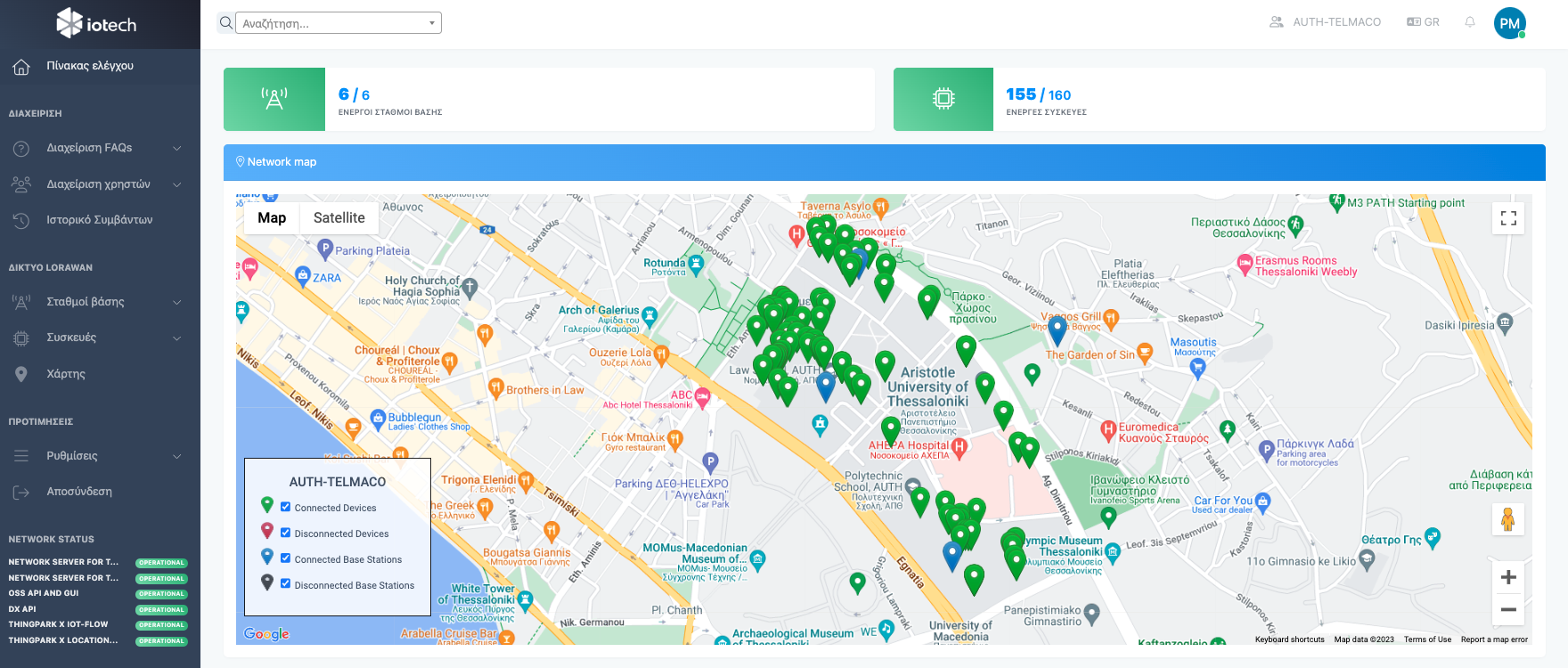Click 6 / 6 active base stations value
Viewport: 1568px width, 668px height.
pos(354,94)
